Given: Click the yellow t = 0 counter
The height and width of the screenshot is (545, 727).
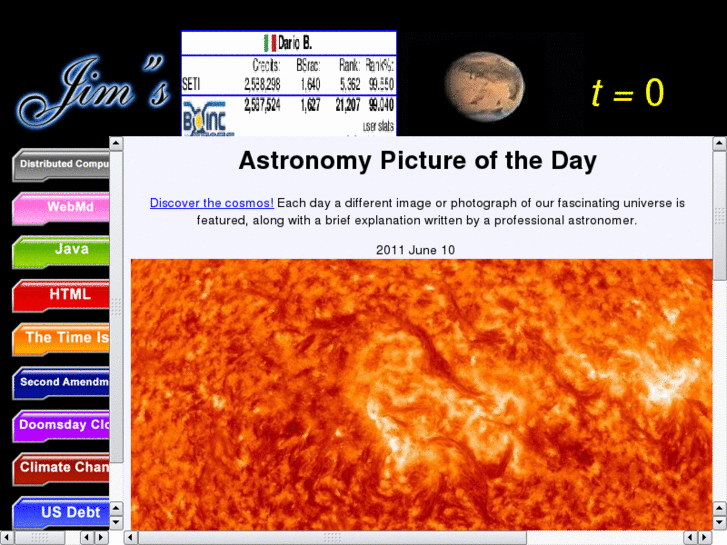Looking at the screenshot, I should coord(627,93).
